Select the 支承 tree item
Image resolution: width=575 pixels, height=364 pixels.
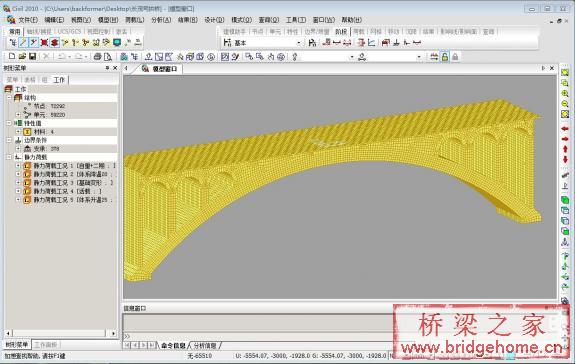(x=46, y=149)
